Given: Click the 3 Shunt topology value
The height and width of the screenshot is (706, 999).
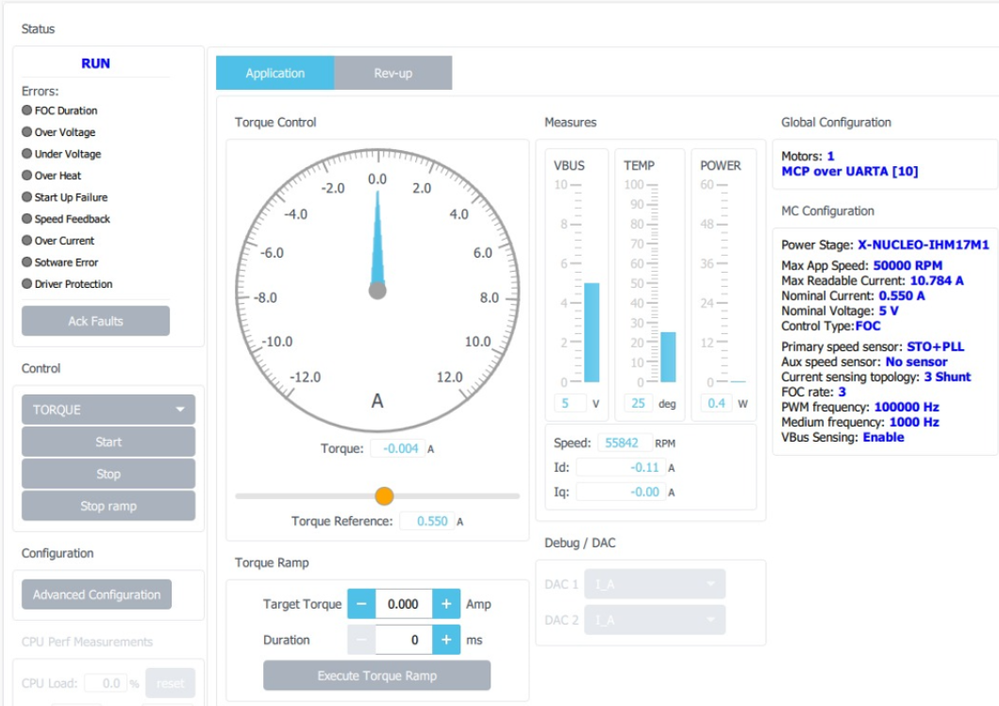Looking at the screenshot, I should pos(947,377).
